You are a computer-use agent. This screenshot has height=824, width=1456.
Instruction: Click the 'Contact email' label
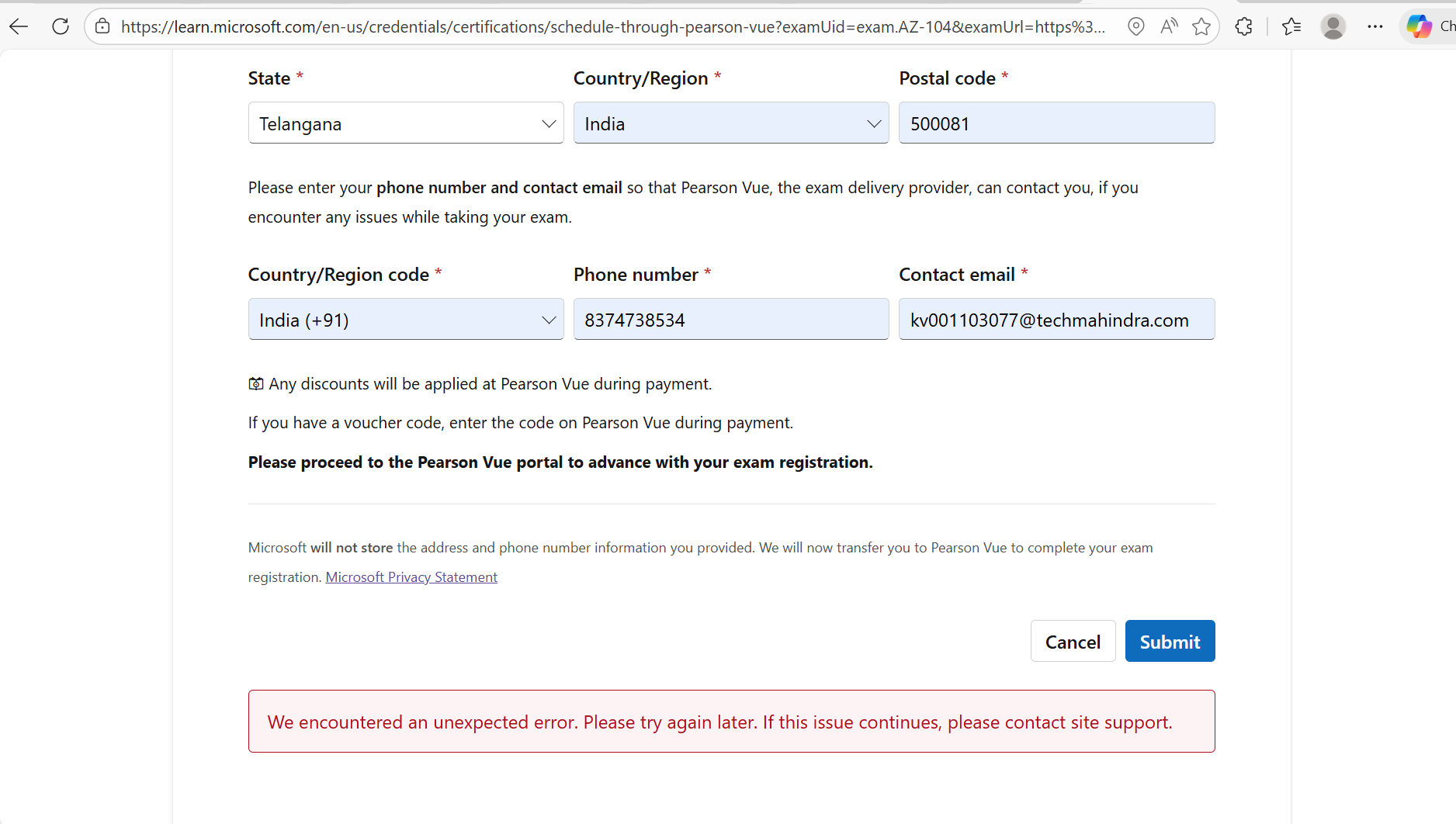(x=957, y=275)
